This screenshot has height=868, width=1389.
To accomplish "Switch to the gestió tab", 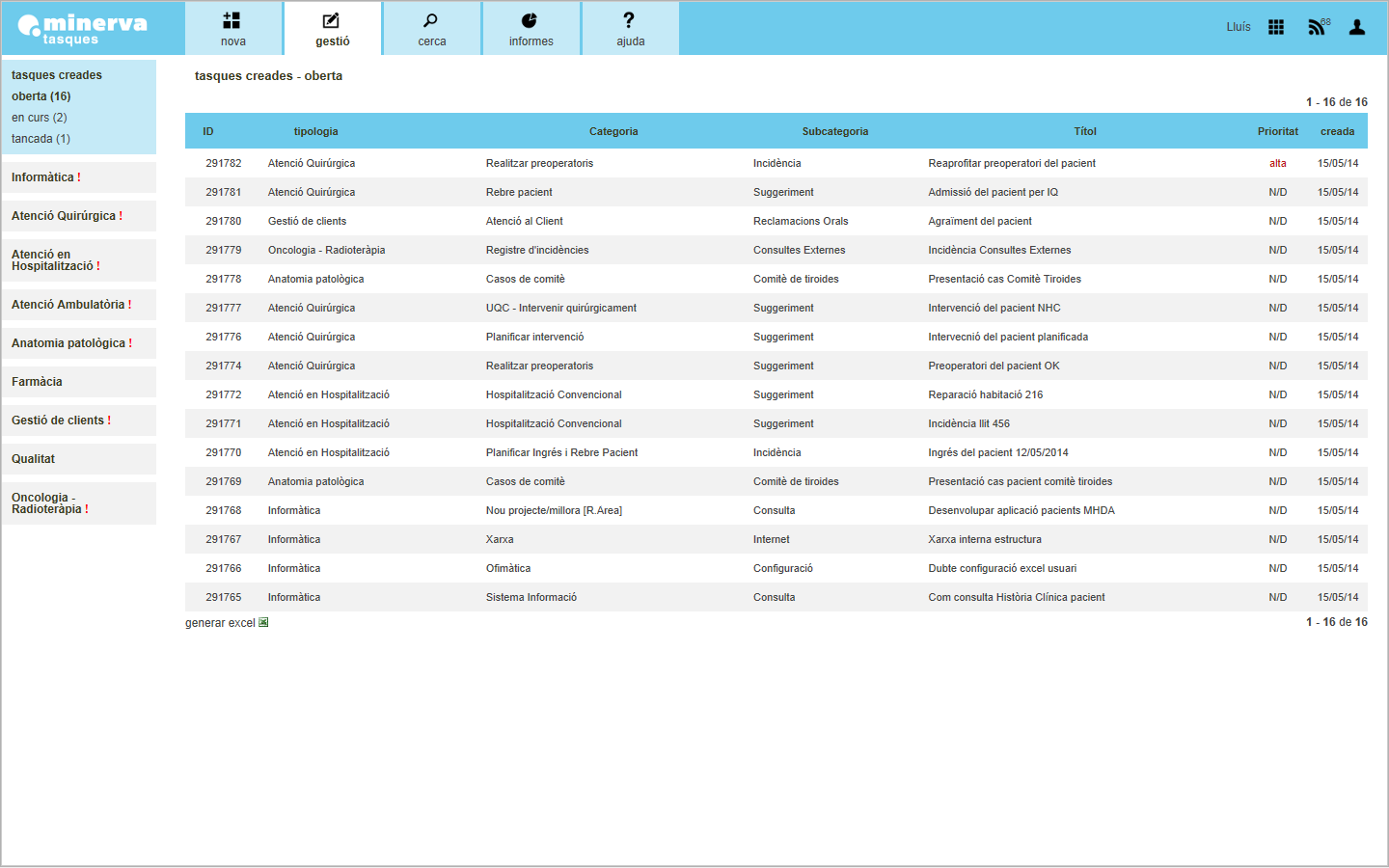I will (x=333, y=29).
